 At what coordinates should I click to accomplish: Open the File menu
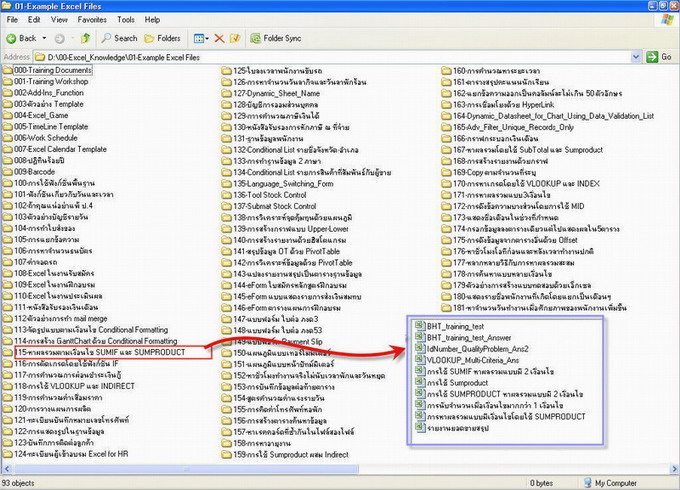click(12, 20)
